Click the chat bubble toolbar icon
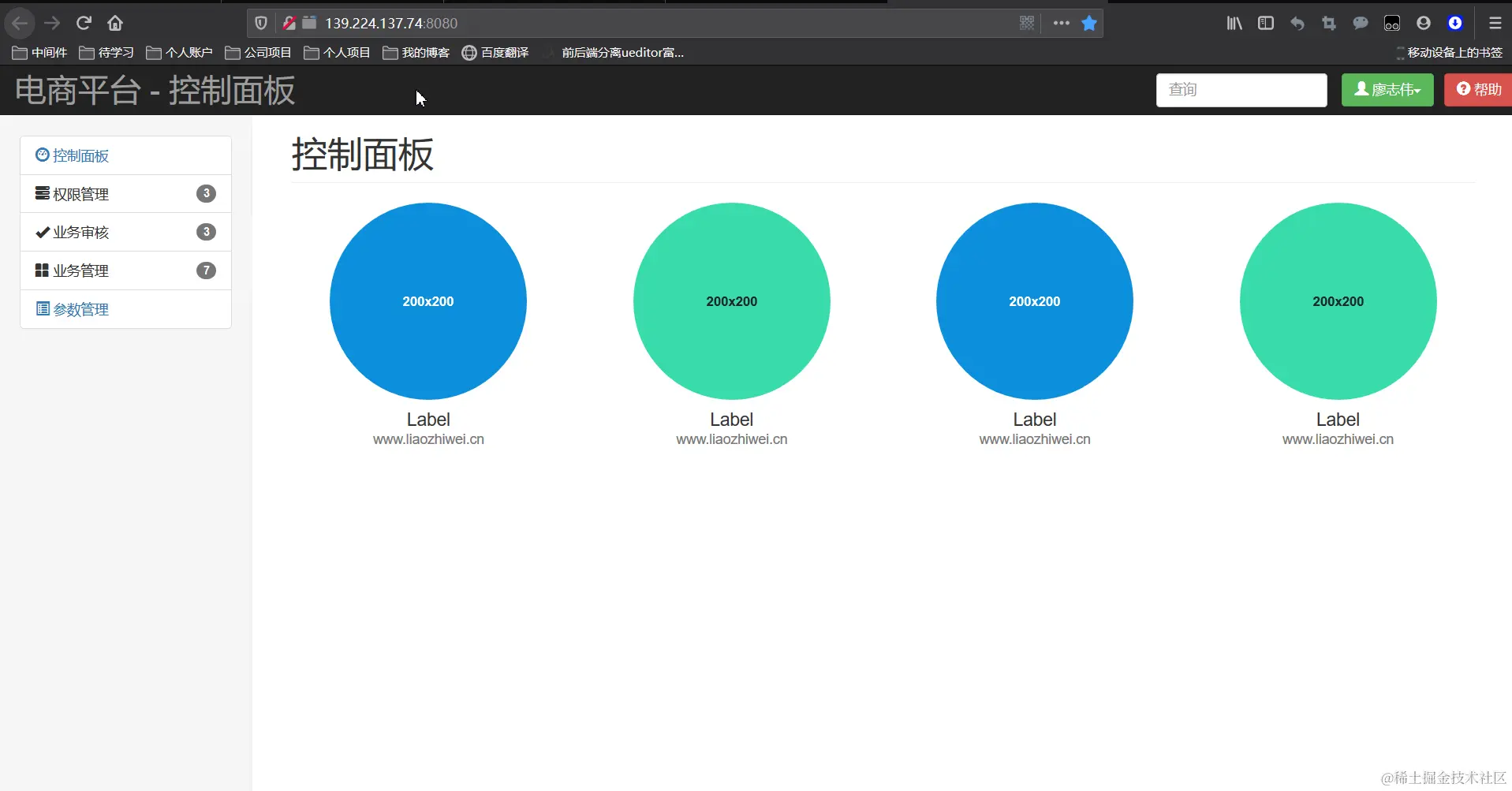Viewport: 1512px width, 791px height. (x=1361, y=24)
